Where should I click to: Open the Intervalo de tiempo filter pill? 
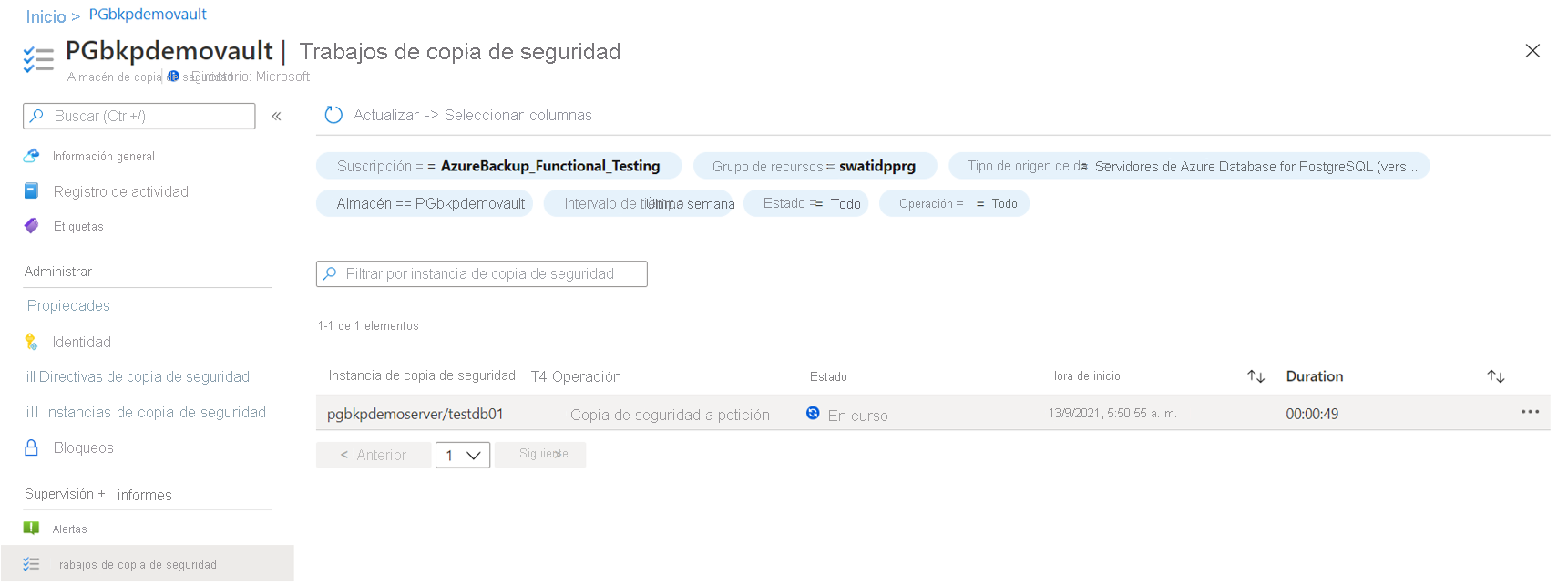click(640, 203)
